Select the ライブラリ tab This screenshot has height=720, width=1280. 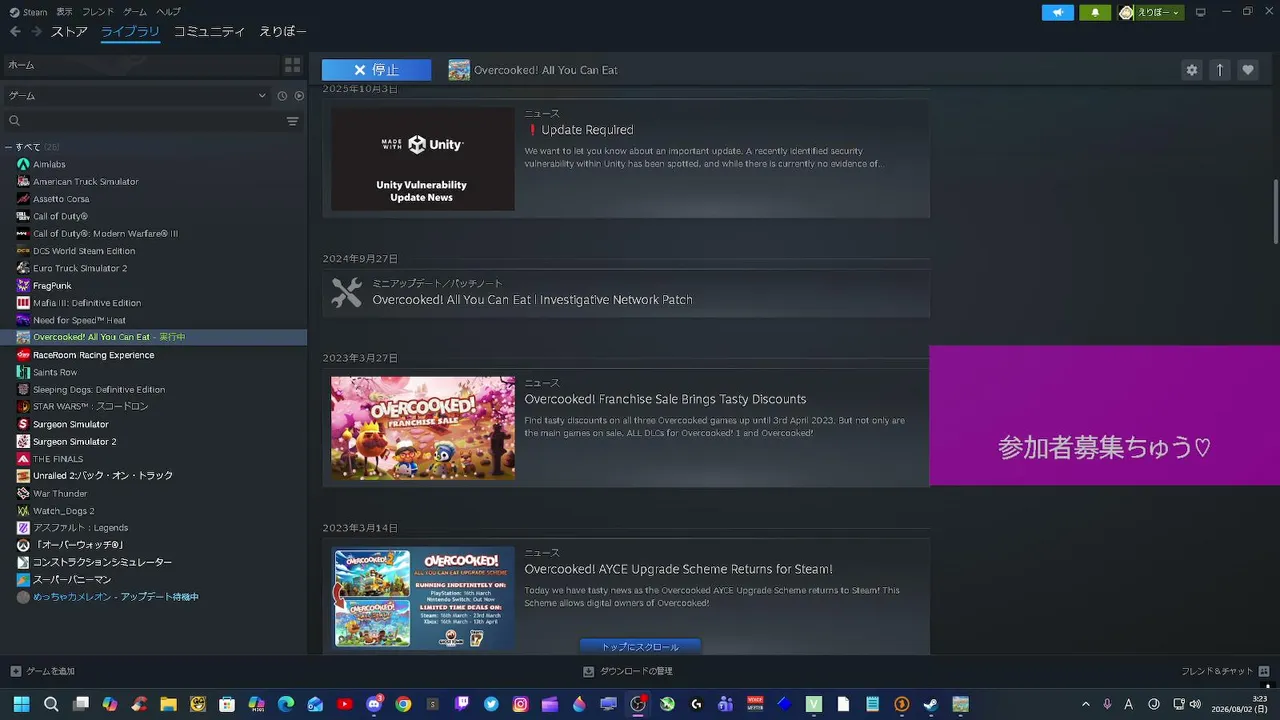click(x=130, y=32)
